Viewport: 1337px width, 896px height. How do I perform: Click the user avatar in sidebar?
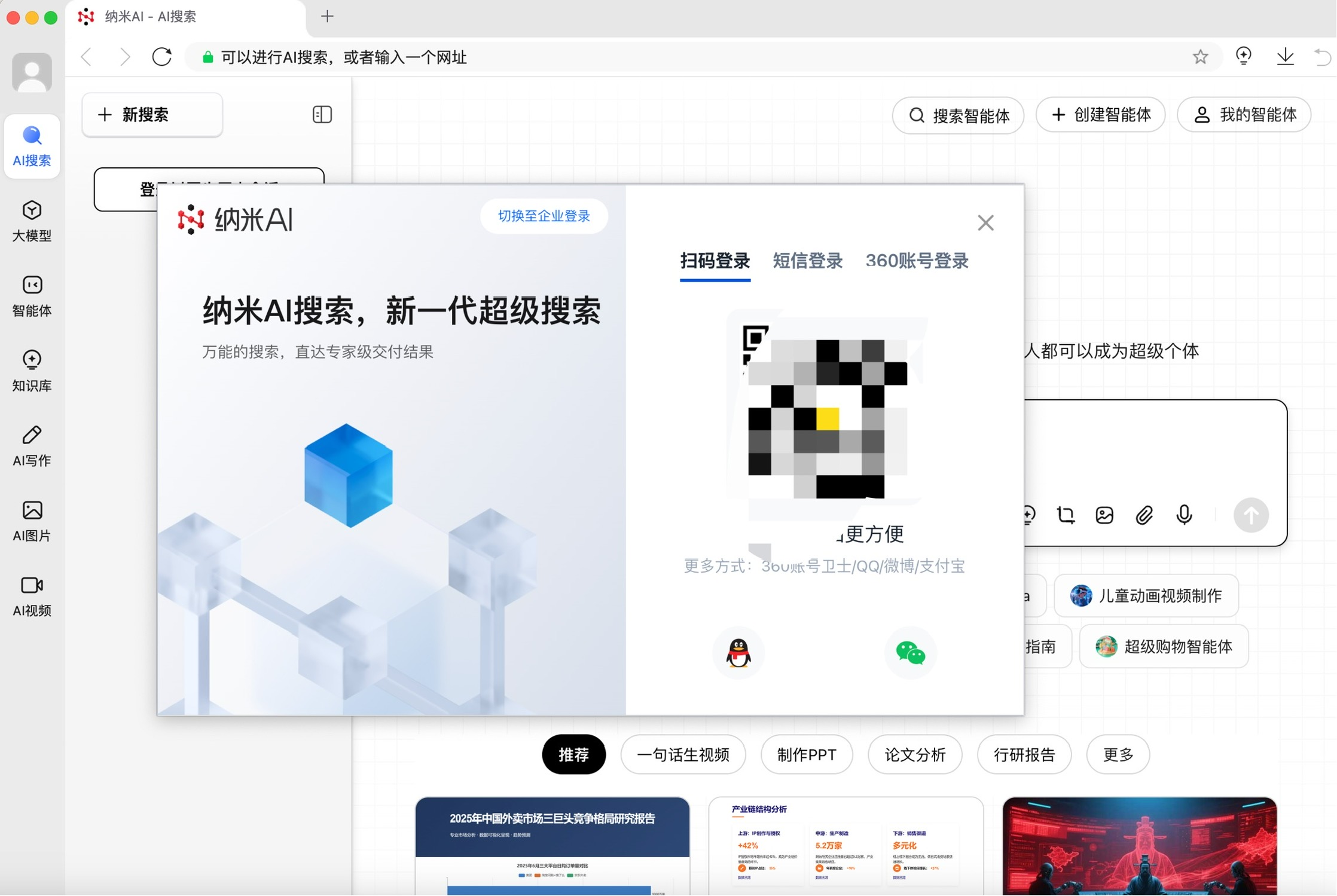point(32,72)
